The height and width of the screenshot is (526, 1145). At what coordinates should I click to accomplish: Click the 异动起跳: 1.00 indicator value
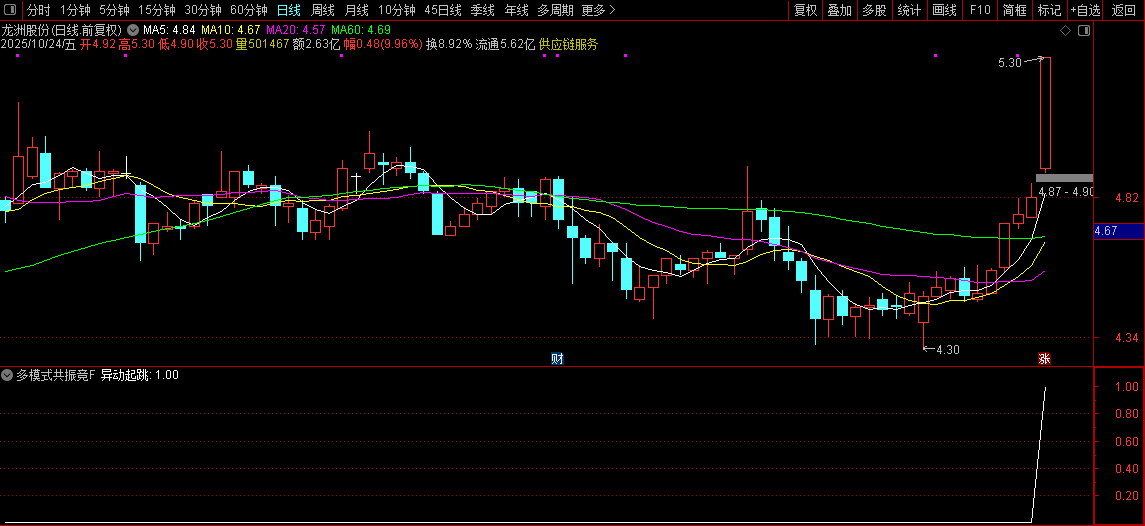(139, 376)
